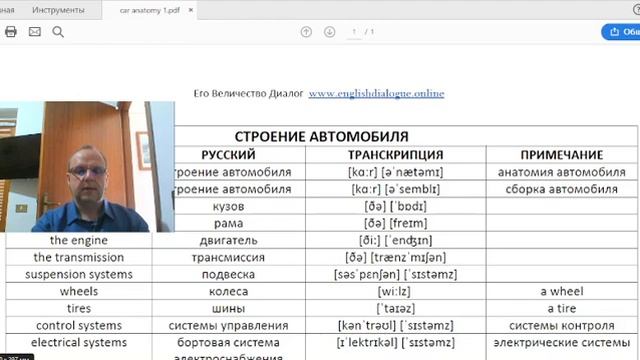Click the [kən'trəʊl] ['sɪstəmz] transcription cell
640x360 pixels.
pyautogui.click(x=396, y=325)
